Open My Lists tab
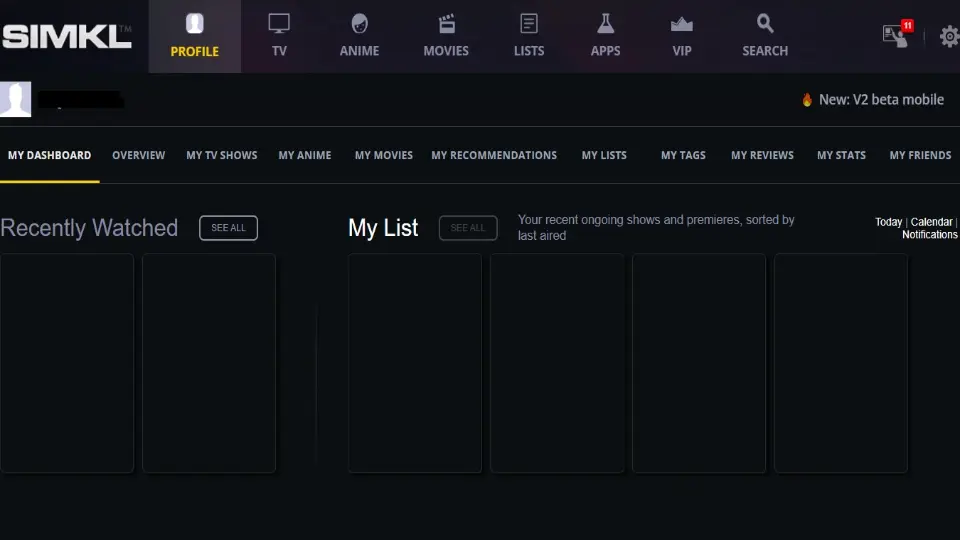The width and height of the screenshot is (960, 540). pos(604,156)
